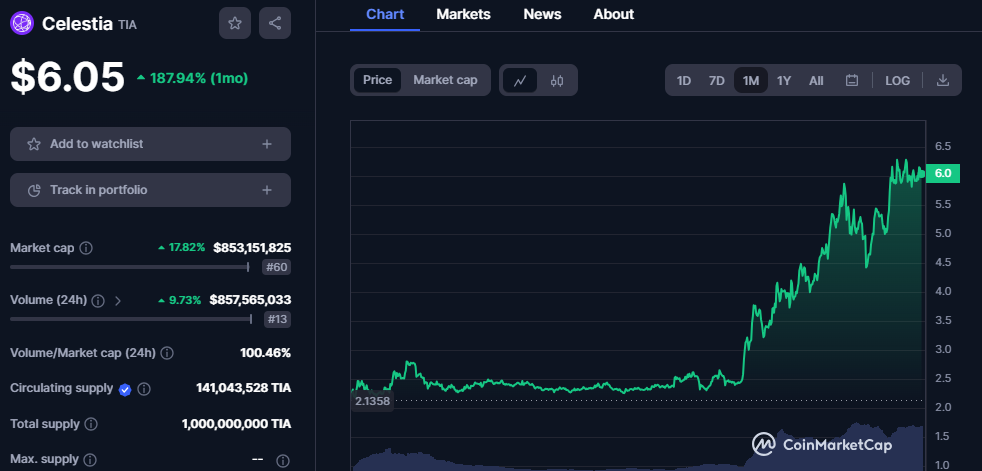Open the News tab
982x471 pixels.
click(x=542, y=14)
